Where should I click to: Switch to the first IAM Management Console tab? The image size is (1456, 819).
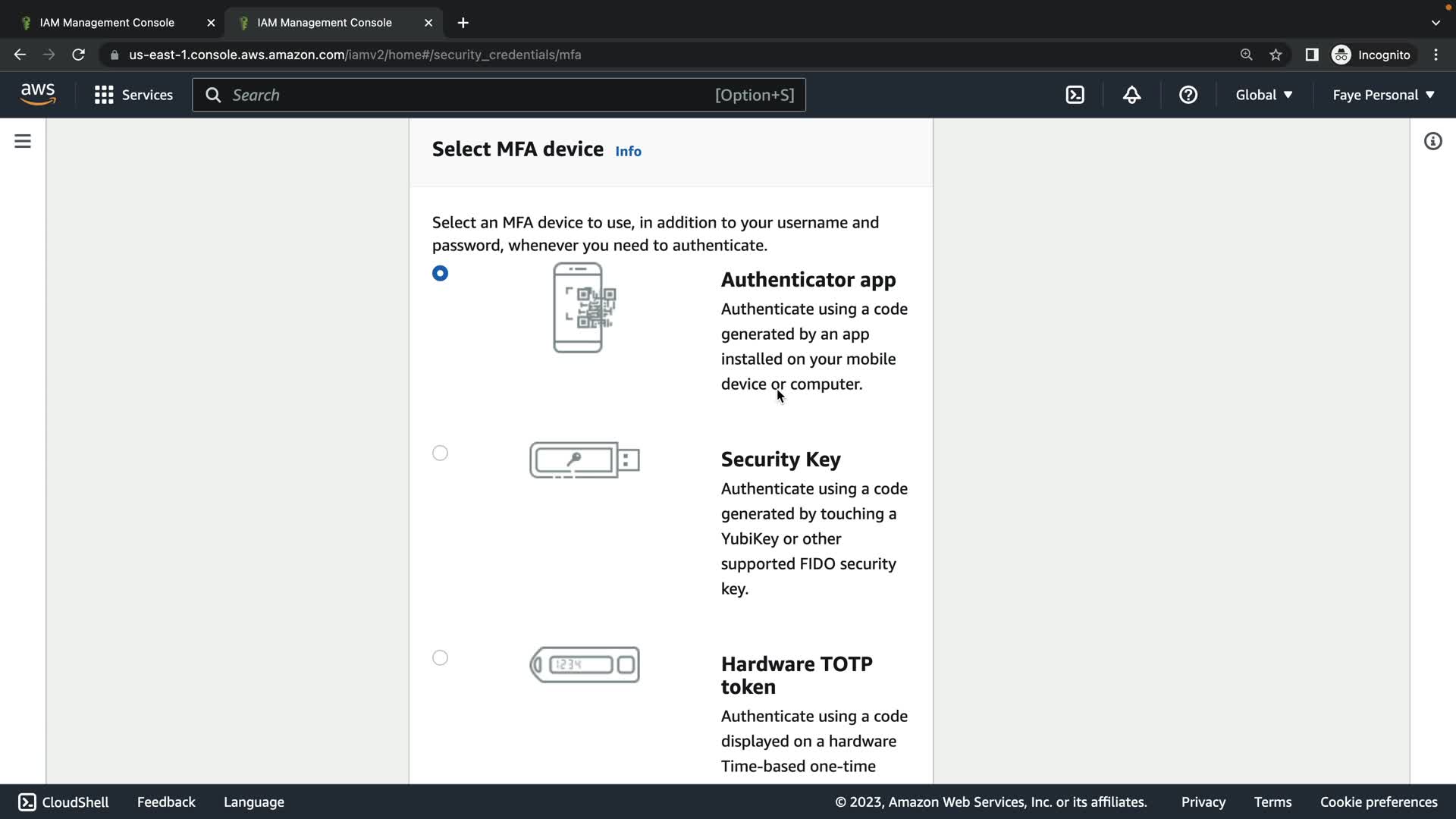[x=107, y=23]
